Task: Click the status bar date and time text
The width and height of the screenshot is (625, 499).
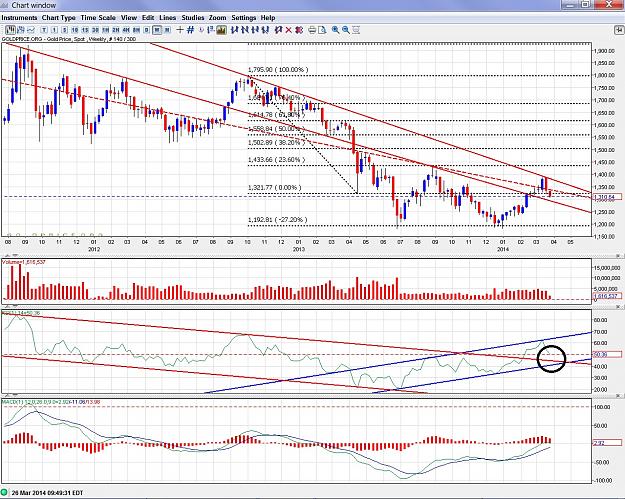Action: click(47, 493)
